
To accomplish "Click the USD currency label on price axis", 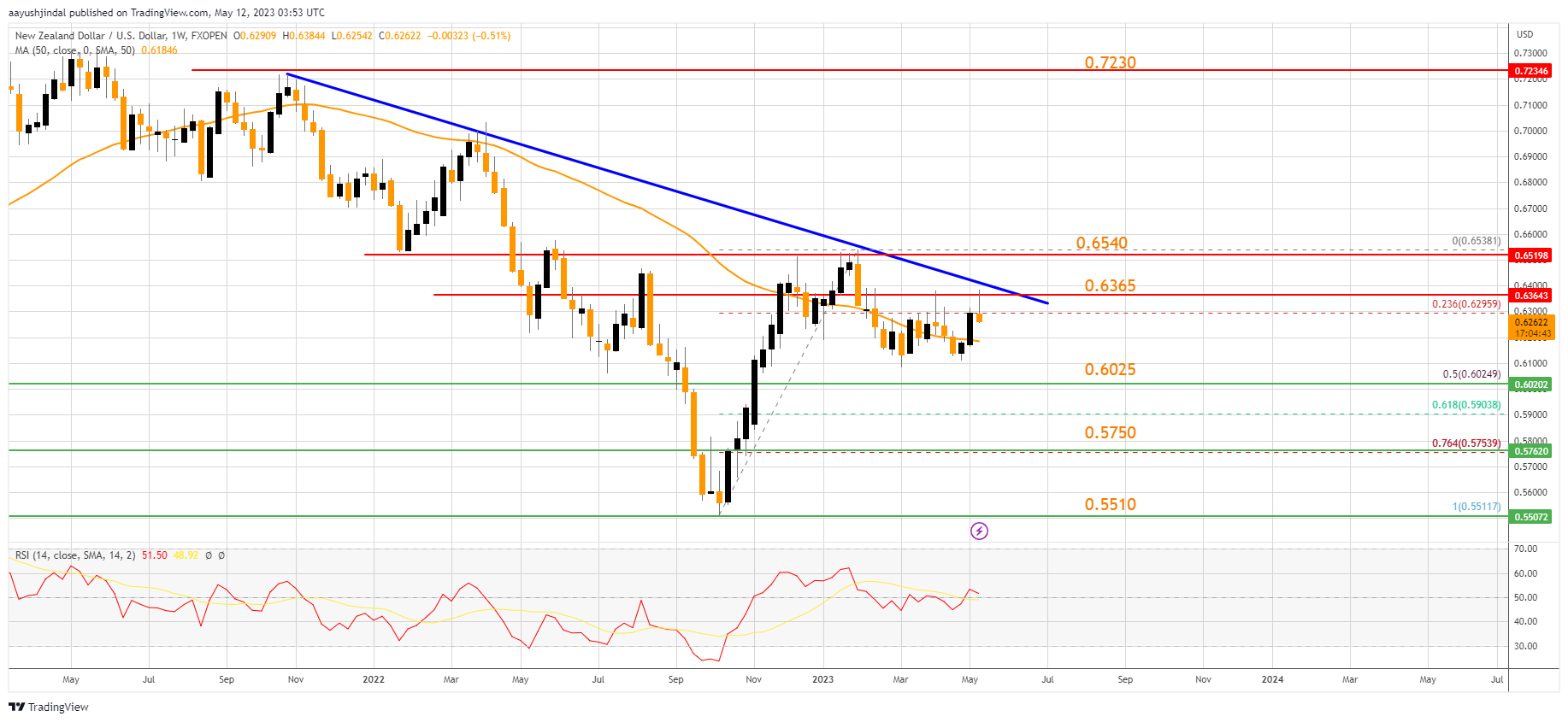I will [x=1524, y=34].
